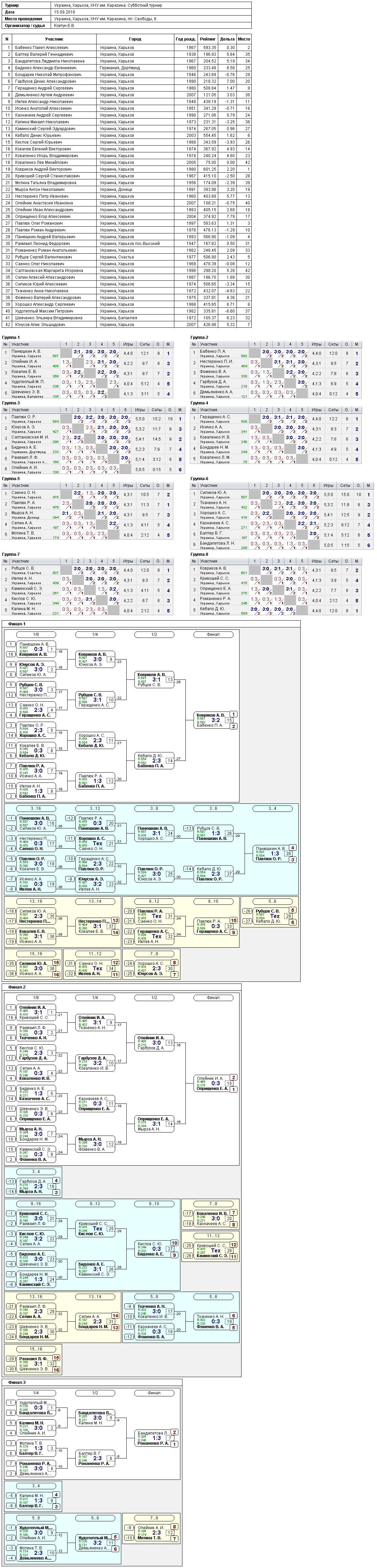377x1568 pixels.
Task: Select organizer name Ковтун Е.В.
Action: click(65, 26)
